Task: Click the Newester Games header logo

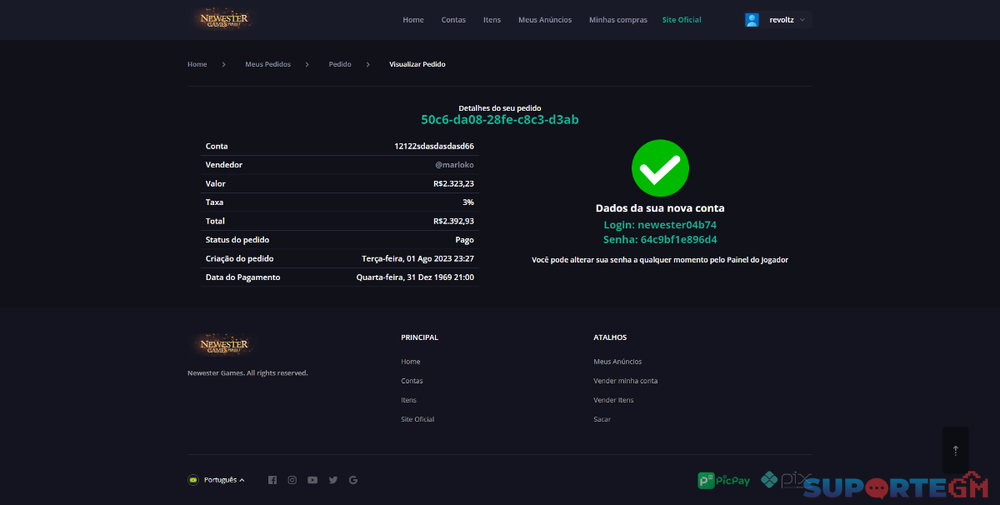Action: coord(223,19)
